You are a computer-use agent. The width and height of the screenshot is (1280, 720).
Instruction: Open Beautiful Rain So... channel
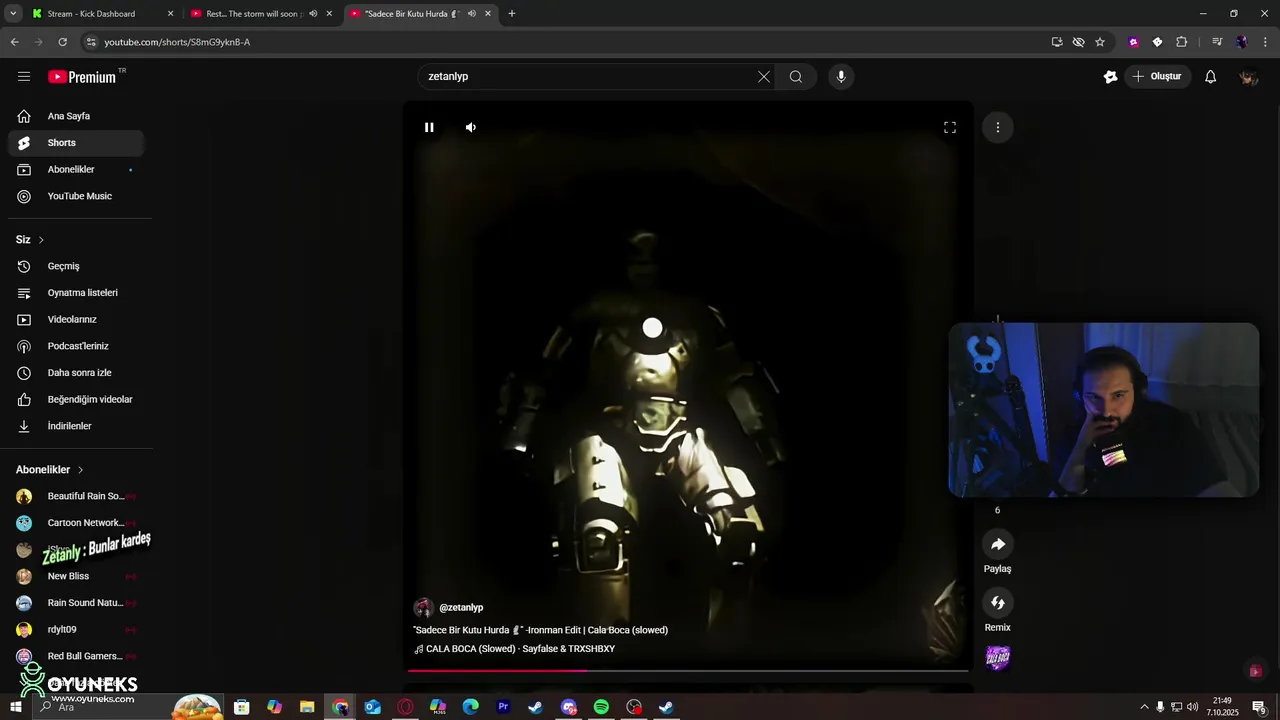[76, 496]
